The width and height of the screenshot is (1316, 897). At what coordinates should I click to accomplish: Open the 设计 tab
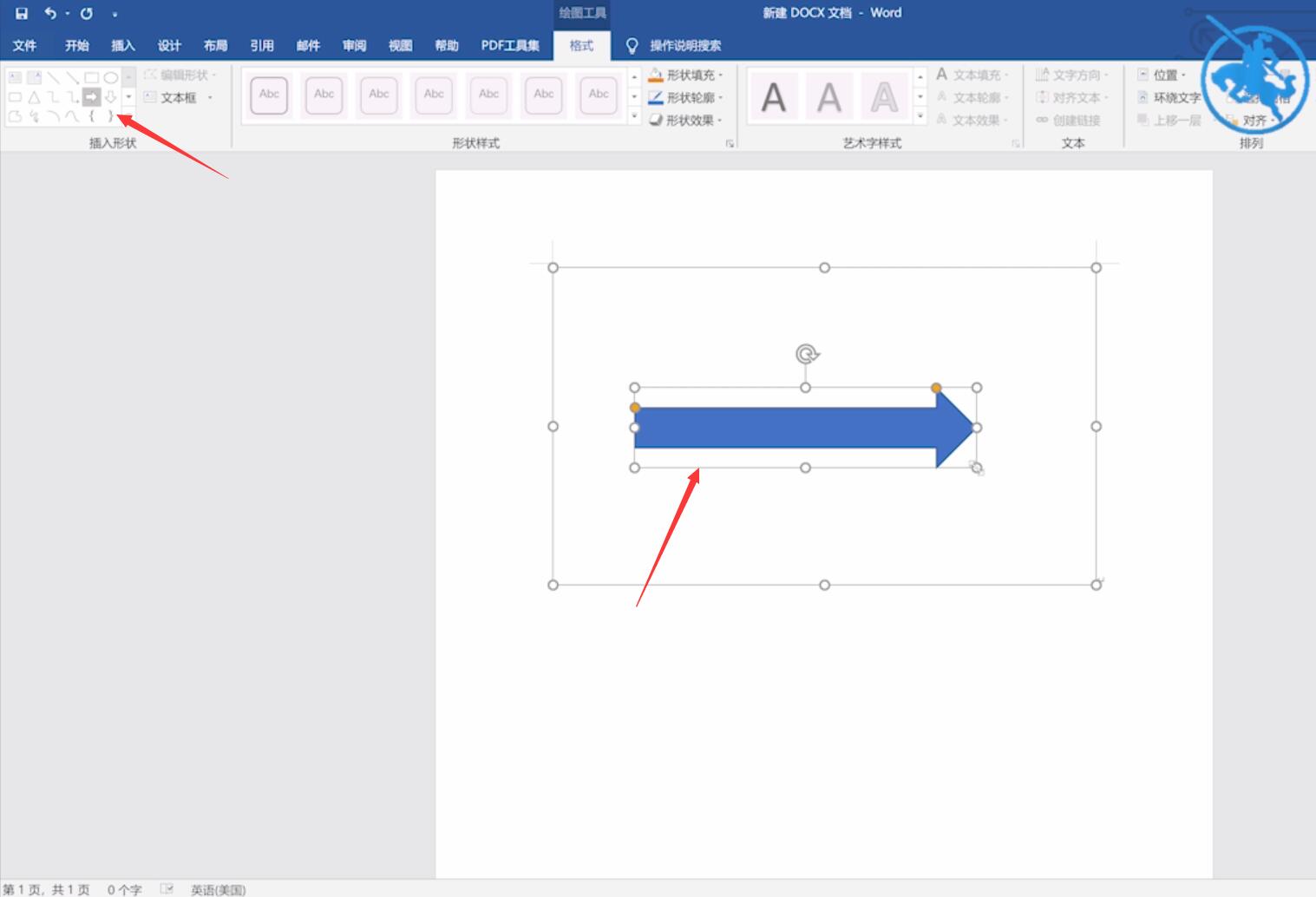(x=169, y=45)
